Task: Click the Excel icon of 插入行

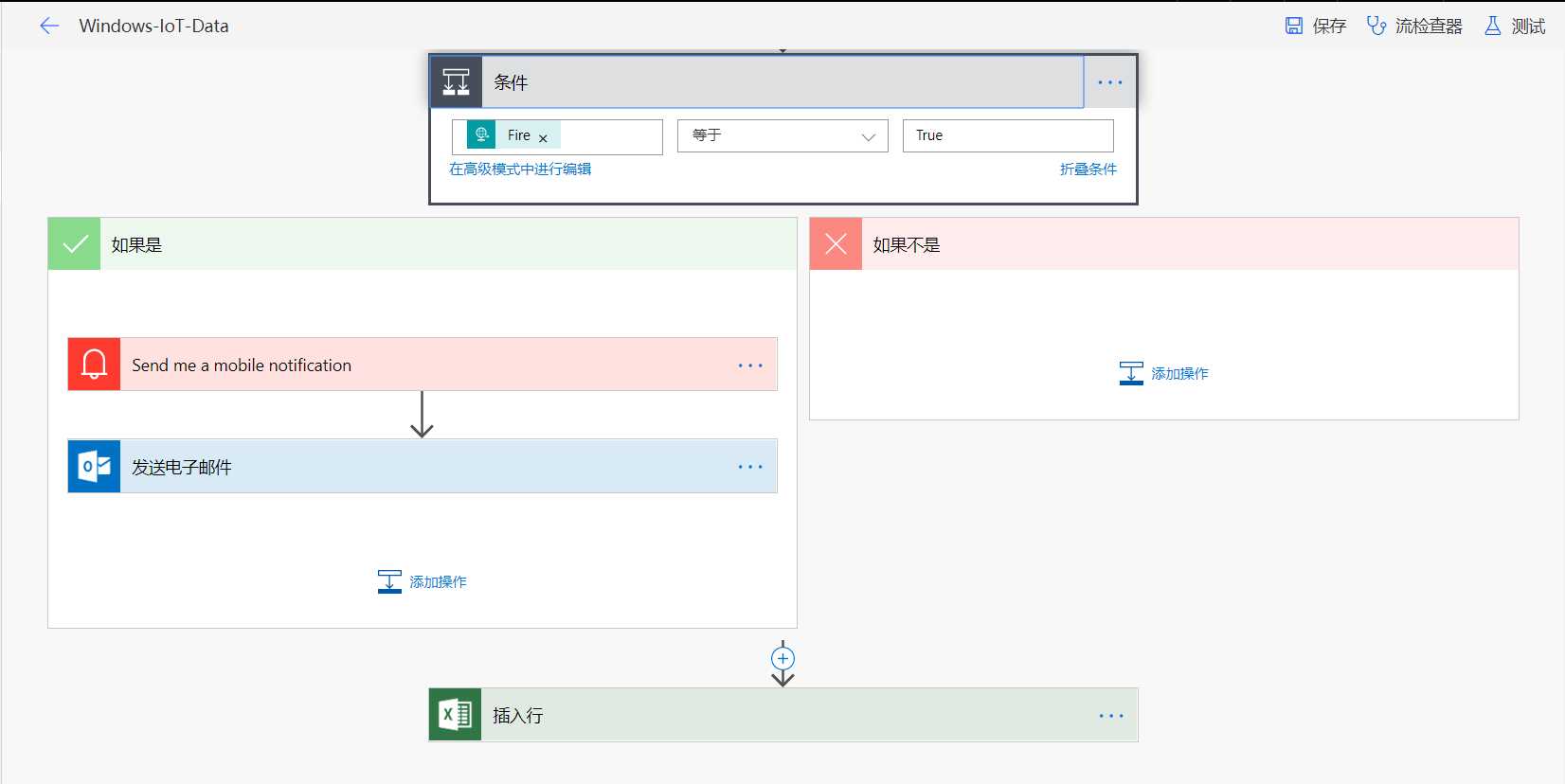Action: (x=456, y=715)
